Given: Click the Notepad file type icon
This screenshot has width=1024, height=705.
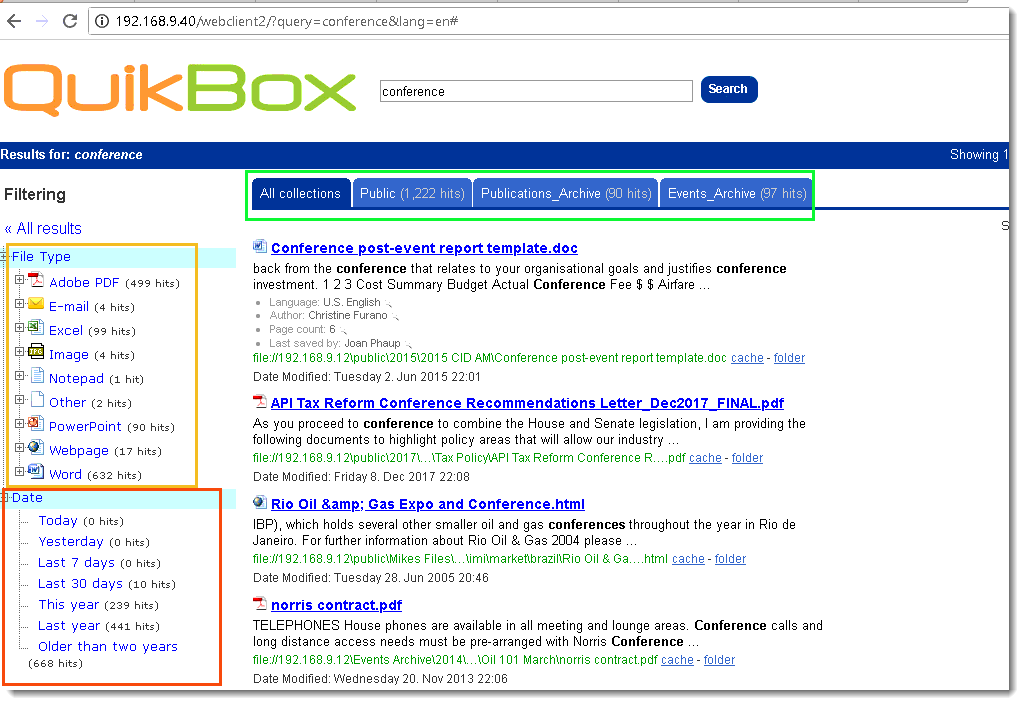Looking at the screenshot, I should click(36, 377).
